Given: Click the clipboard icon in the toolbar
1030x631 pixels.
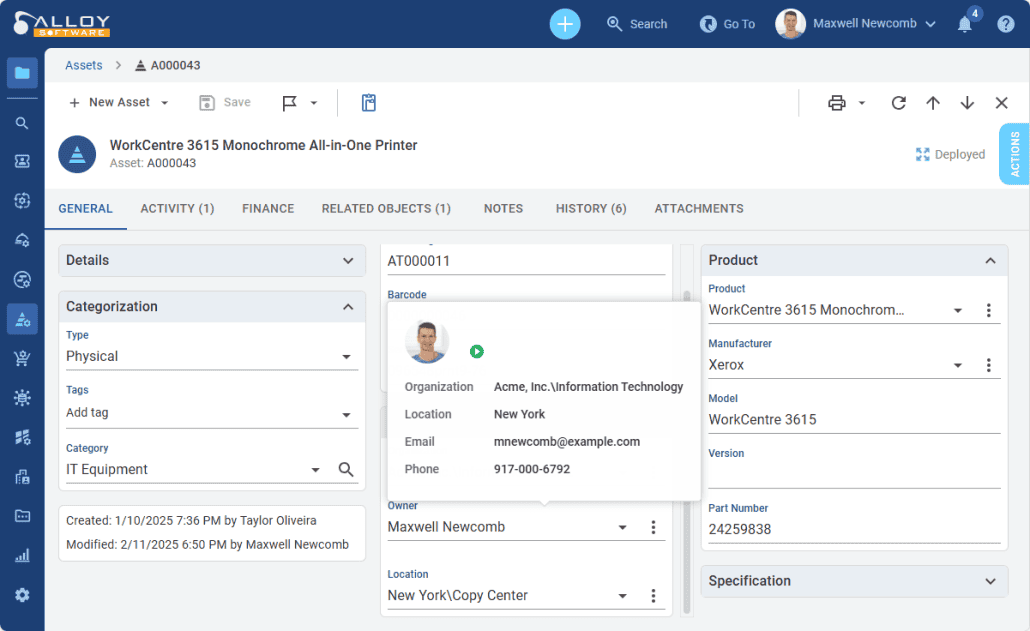Looking at the screenshot, I should coord(368,102).
